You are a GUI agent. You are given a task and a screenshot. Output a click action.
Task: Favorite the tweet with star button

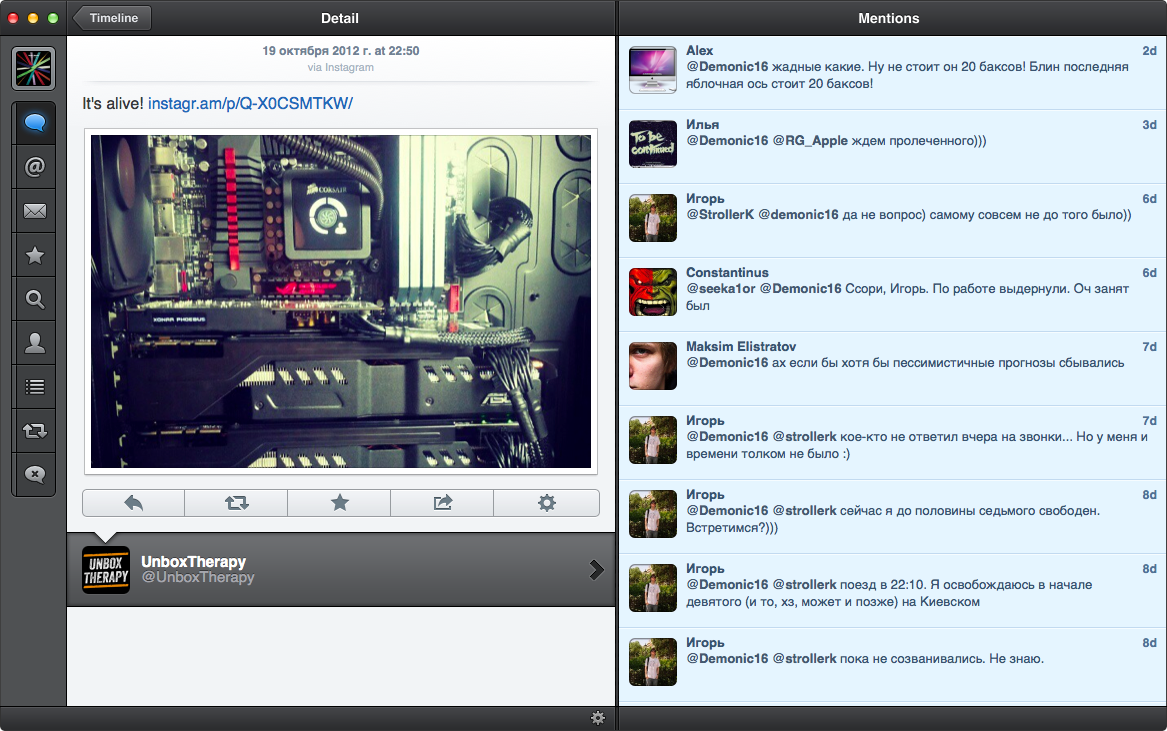tap(340, 503)
